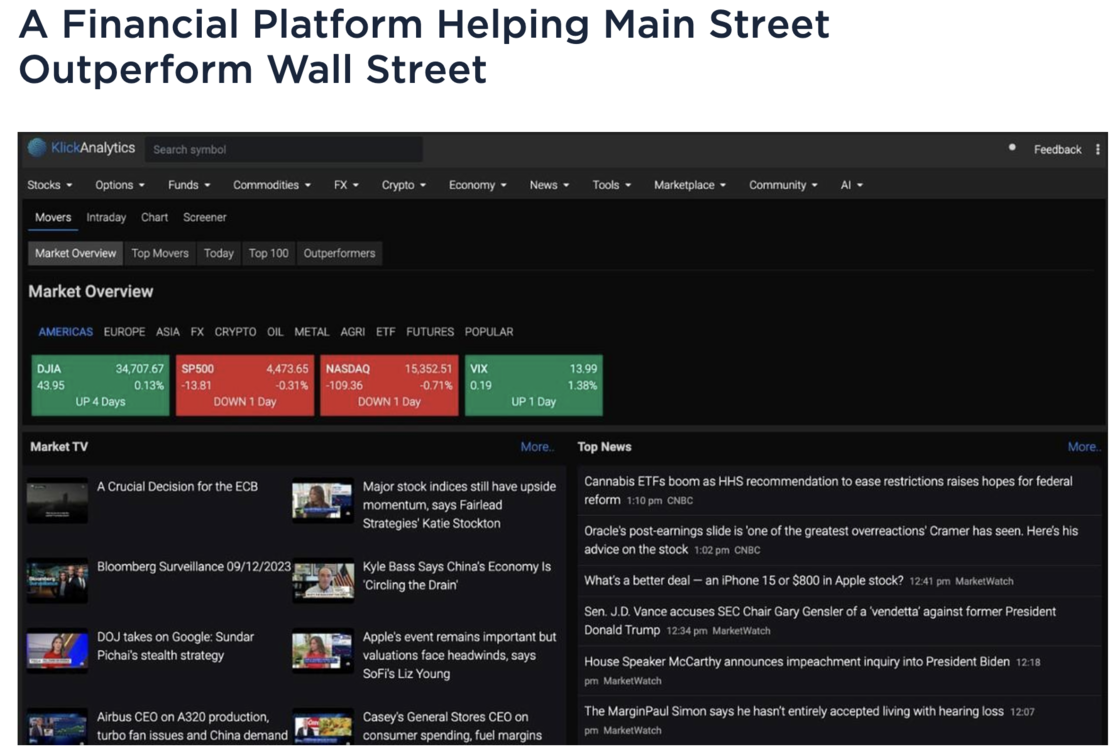Select the ASIA region filter
The height and width of the screenshot is (754, 1120).
tap(168, 332)
